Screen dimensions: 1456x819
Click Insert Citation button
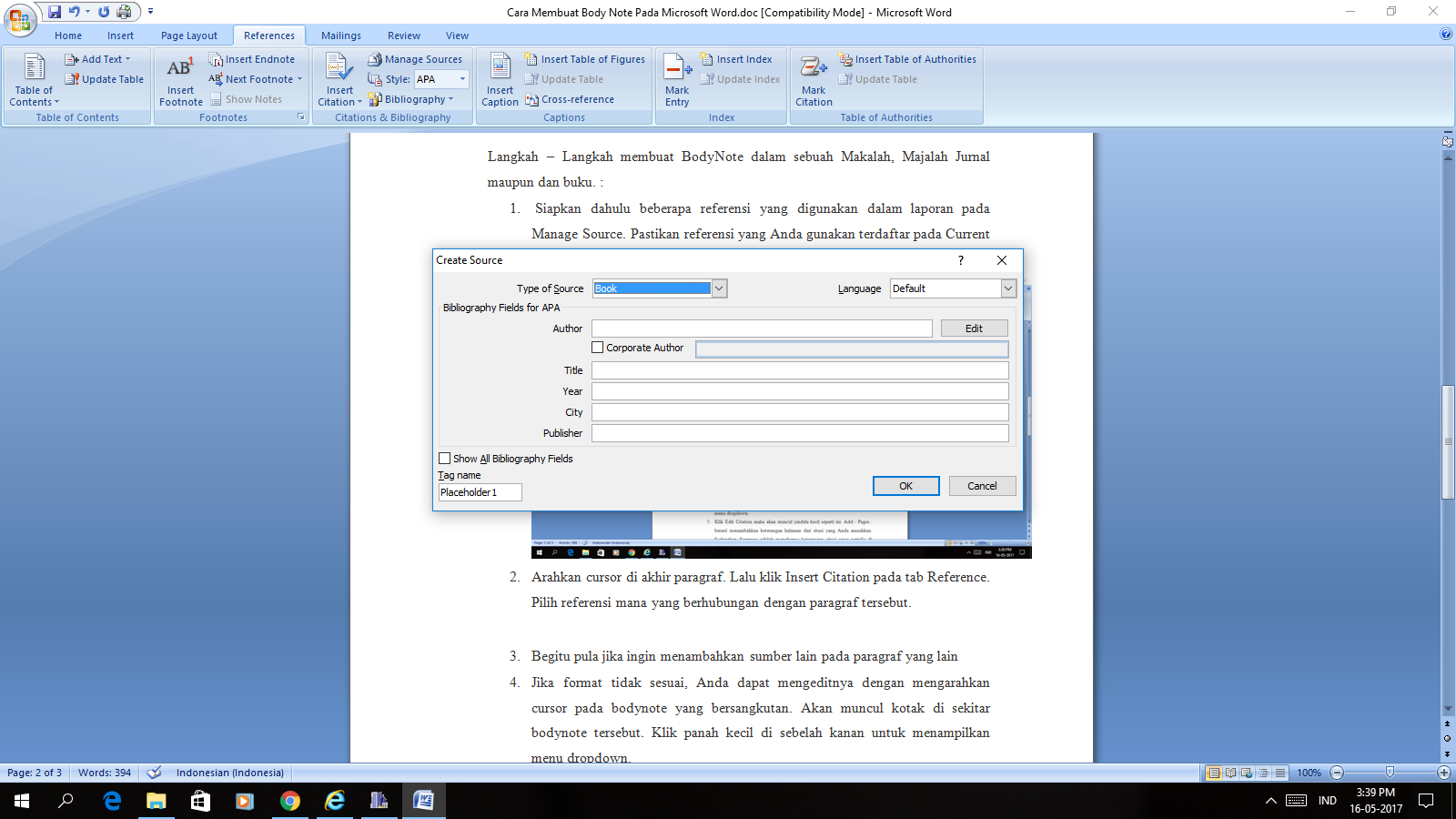tap(339, 80)
